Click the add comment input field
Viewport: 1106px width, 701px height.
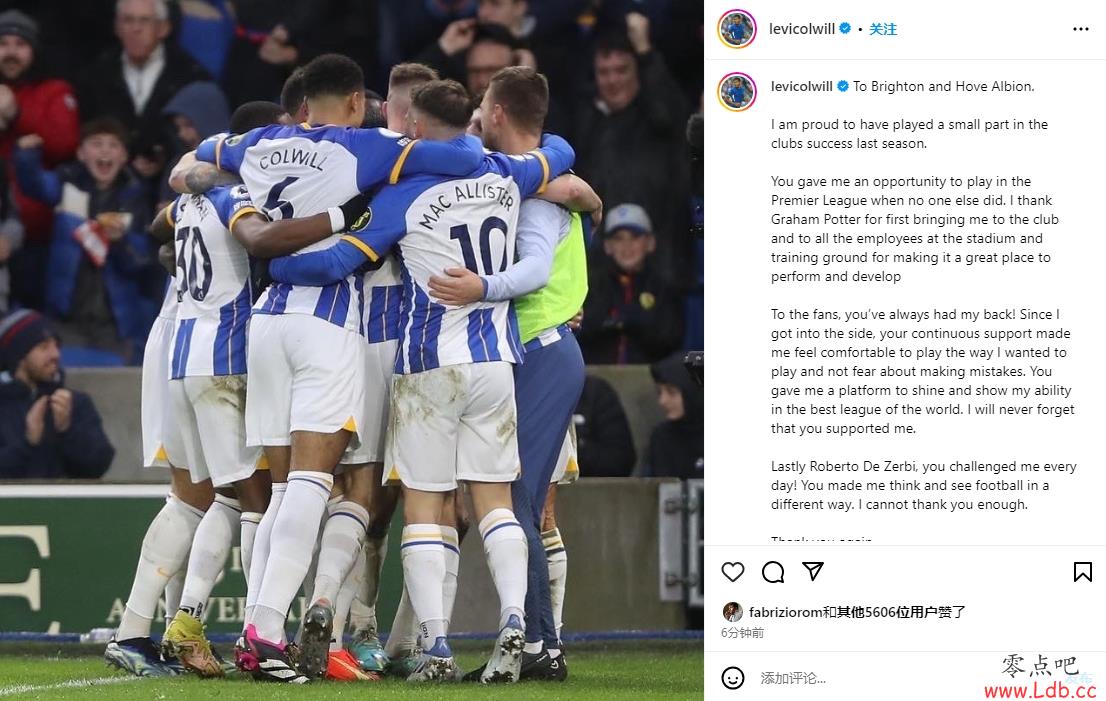tap(868, 678)
